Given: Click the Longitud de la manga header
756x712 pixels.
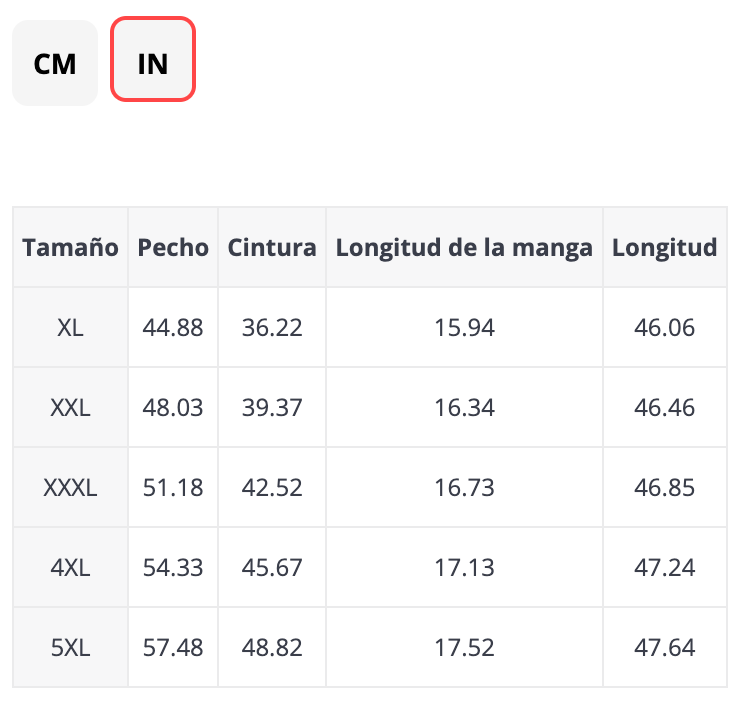Looking at the screenshot, I should coord(464,247).
